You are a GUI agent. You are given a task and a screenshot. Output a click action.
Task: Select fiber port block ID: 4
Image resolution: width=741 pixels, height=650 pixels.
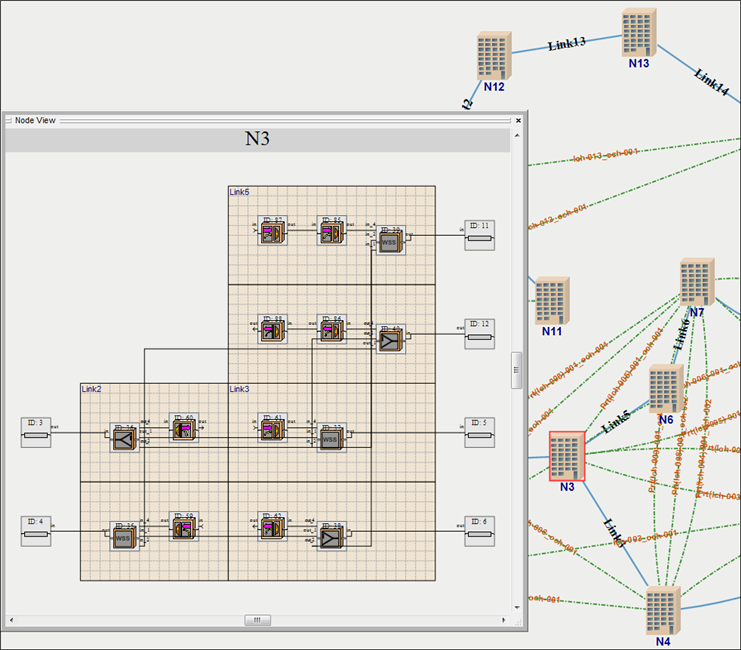tap(36, 531)
